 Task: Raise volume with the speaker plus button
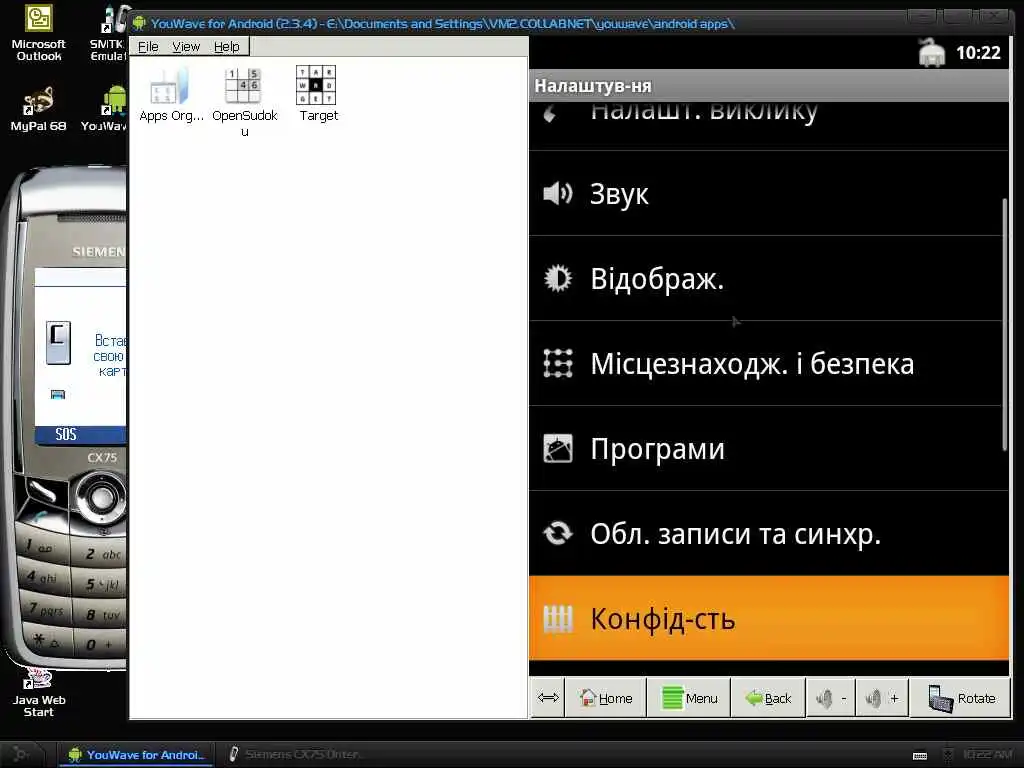(882, 698)
